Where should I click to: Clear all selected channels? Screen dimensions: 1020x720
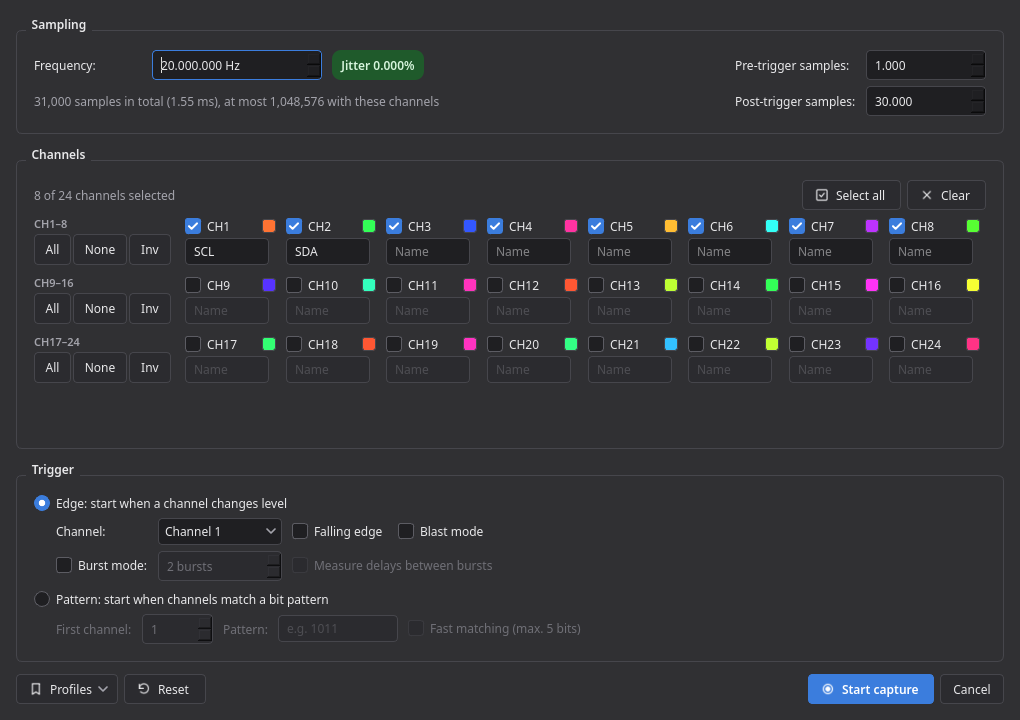[946, 195]
